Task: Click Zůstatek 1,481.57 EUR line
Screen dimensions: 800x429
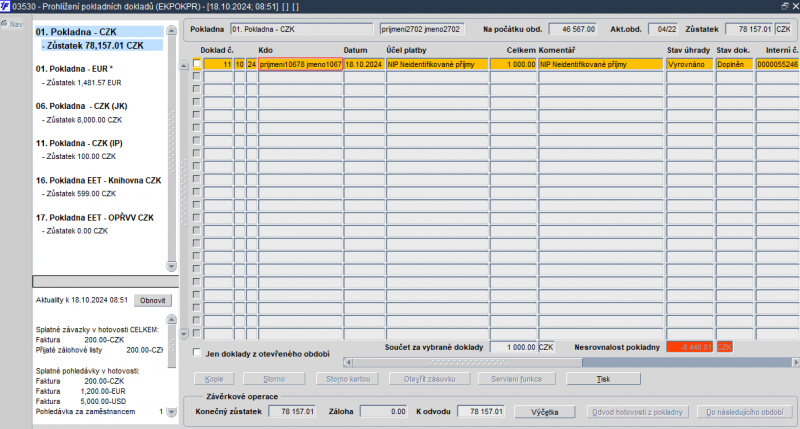Action: 82,83
